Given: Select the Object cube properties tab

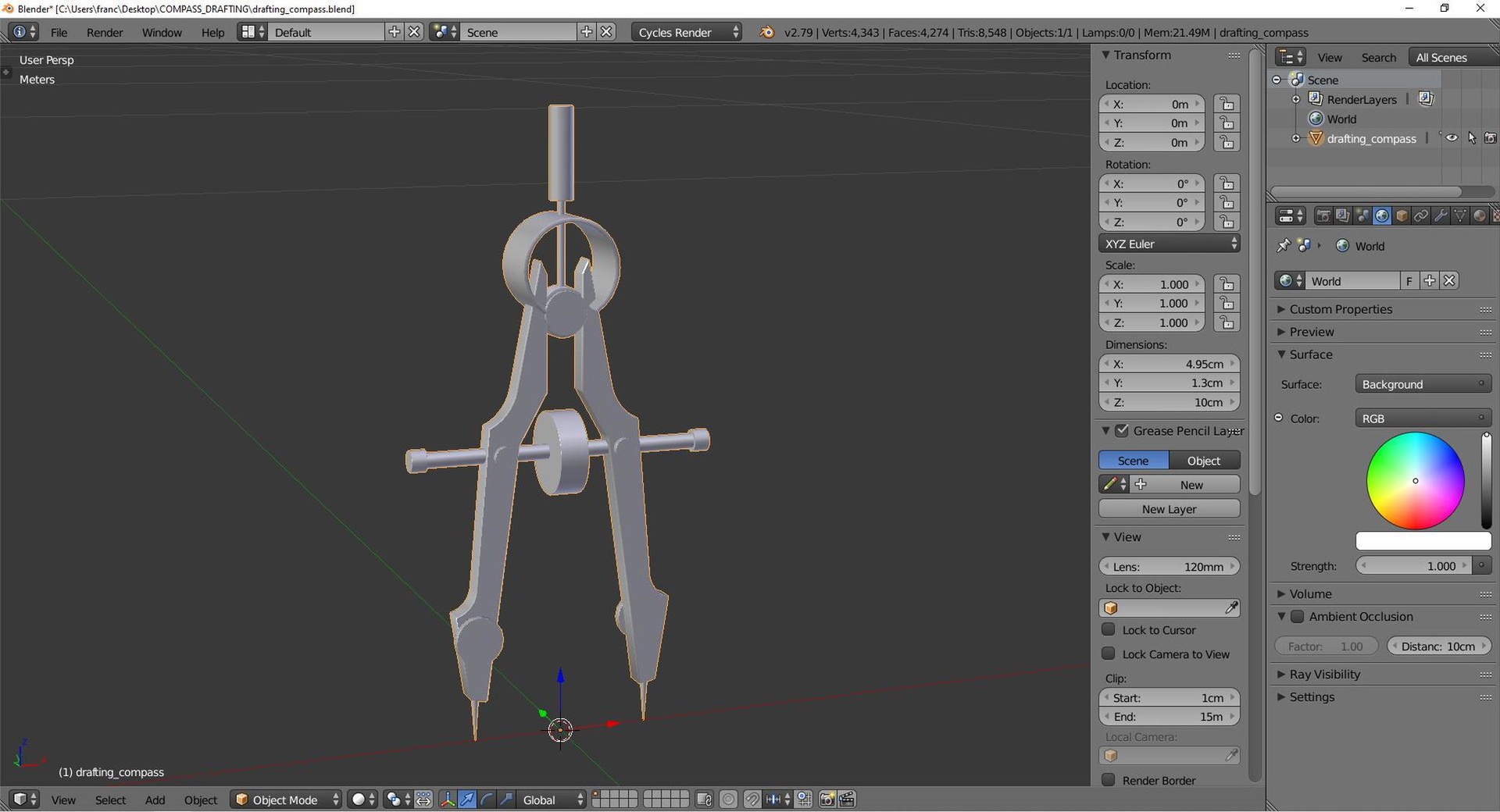Looking at the screenshot, I should [1401, 215].
